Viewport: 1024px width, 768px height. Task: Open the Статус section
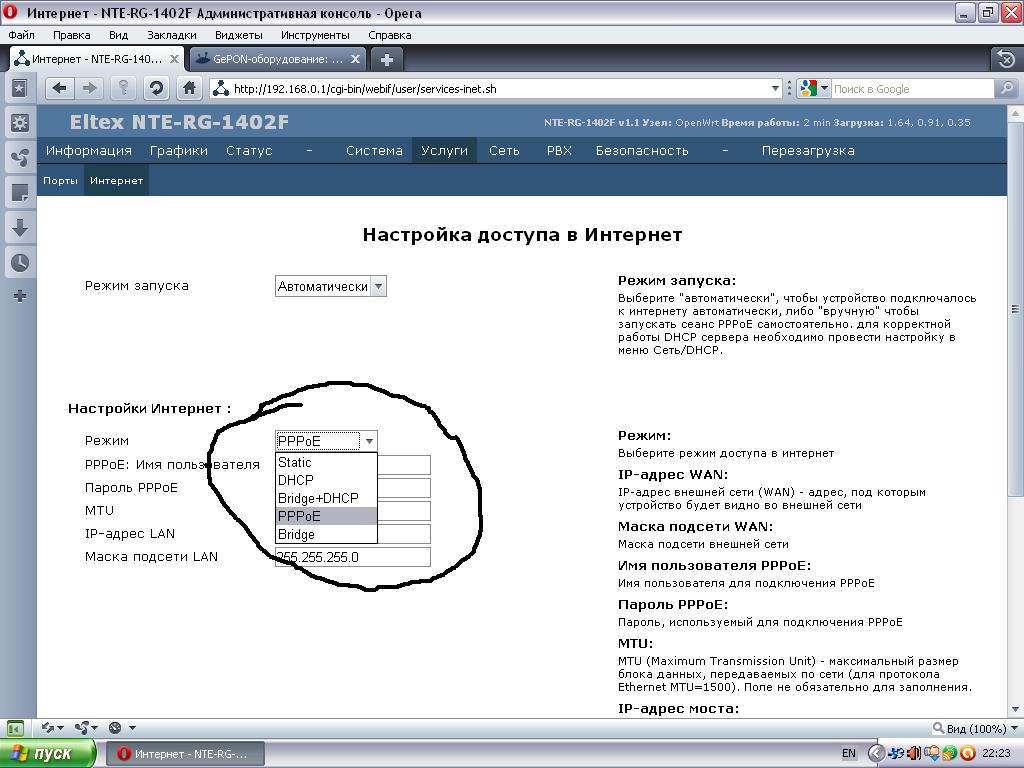click(x=249, y=150)
